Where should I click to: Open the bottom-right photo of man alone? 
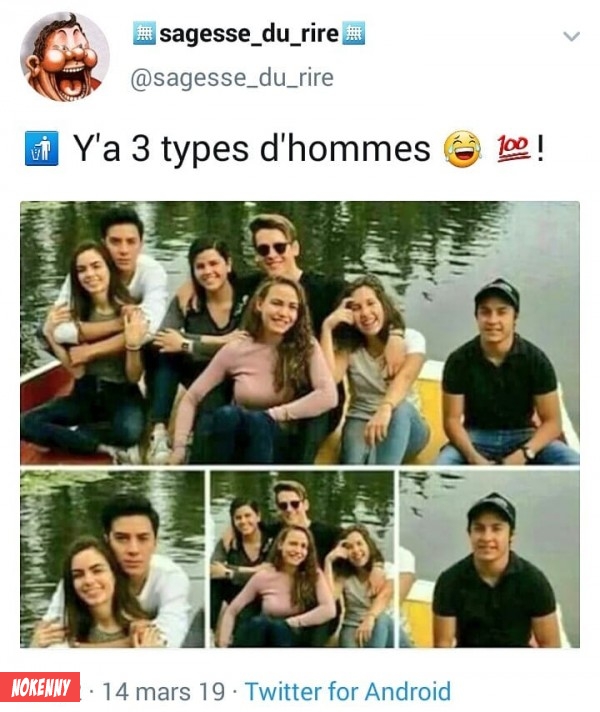tap(490, 559)
